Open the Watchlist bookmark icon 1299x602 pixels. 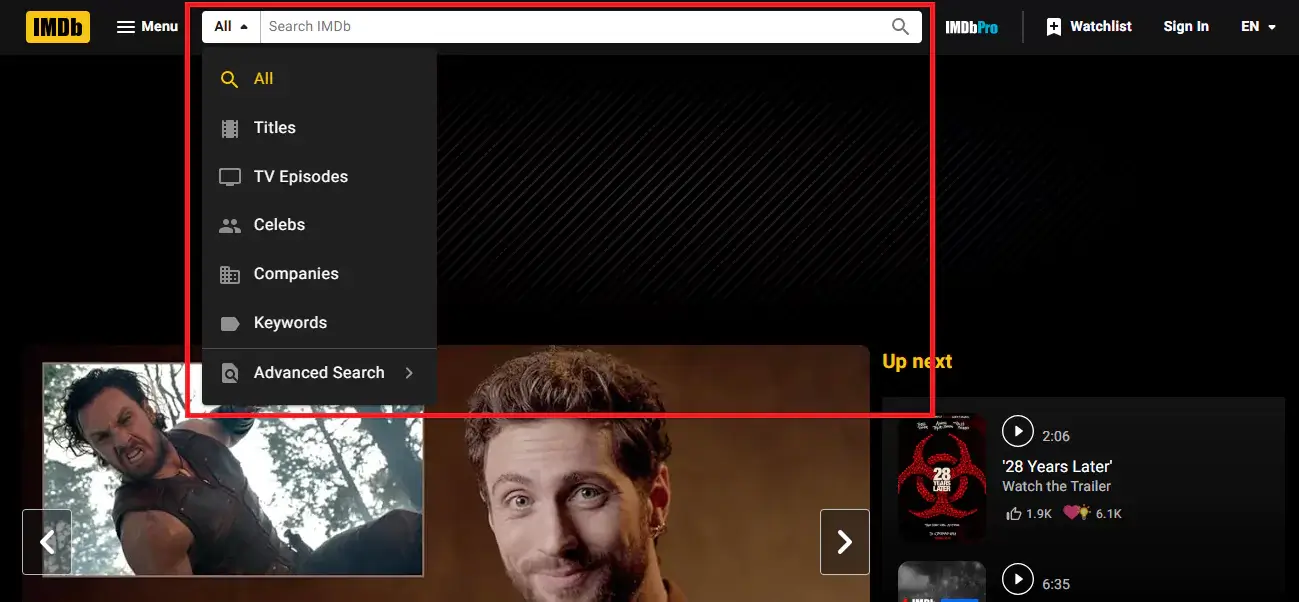click(1054, 27)
